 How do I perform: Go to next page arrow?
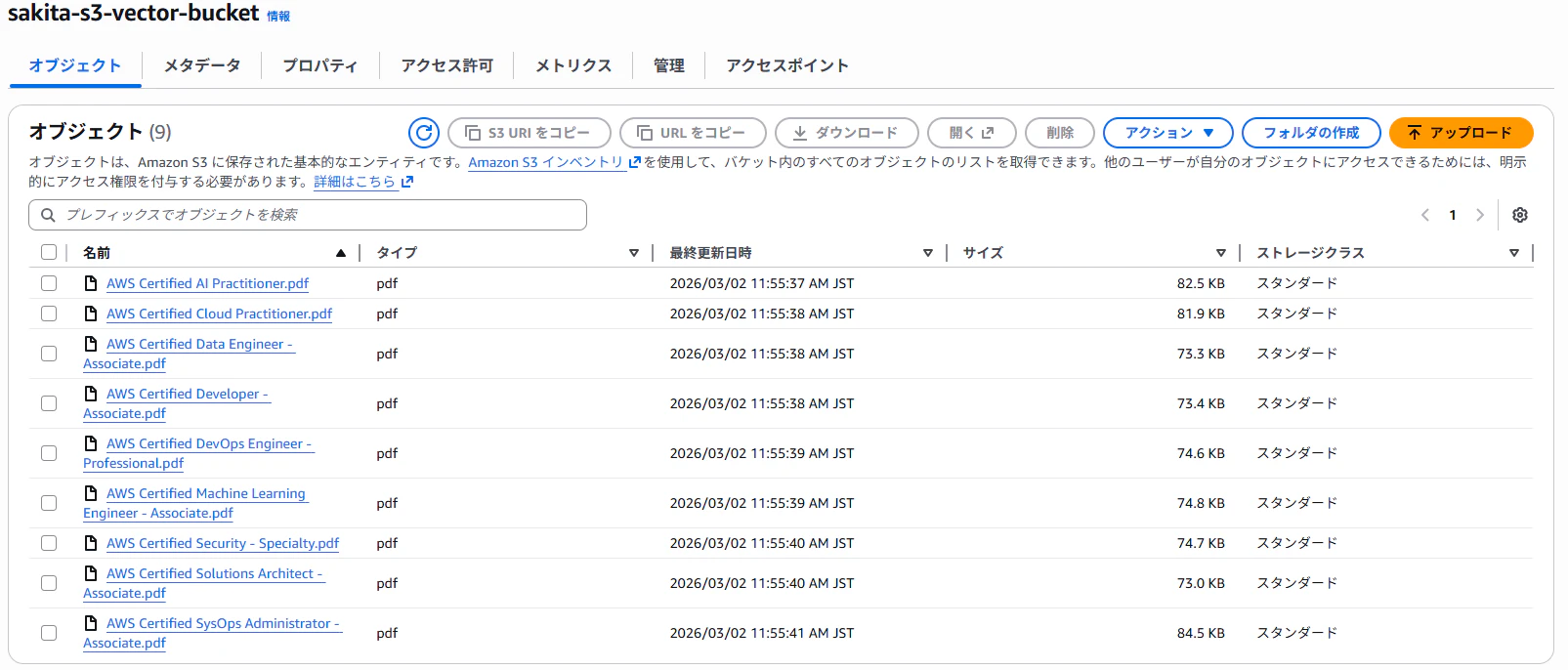pos(1480,215)
